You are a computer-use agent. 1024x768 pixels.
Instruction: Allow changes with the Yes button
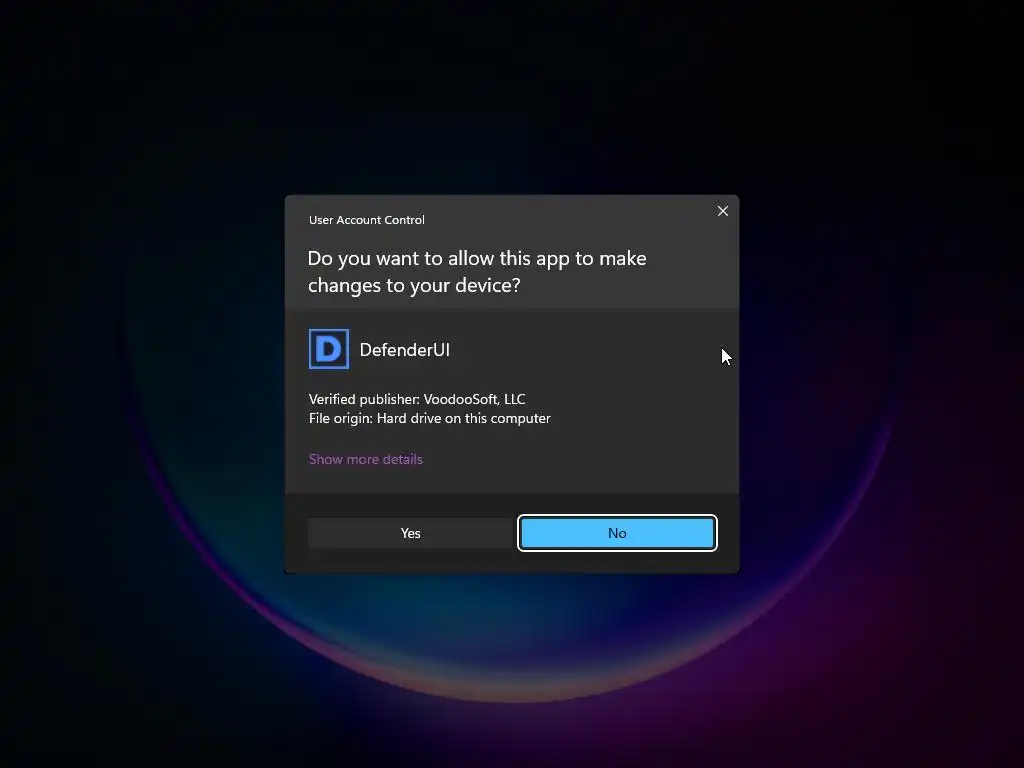pos(410,533)
